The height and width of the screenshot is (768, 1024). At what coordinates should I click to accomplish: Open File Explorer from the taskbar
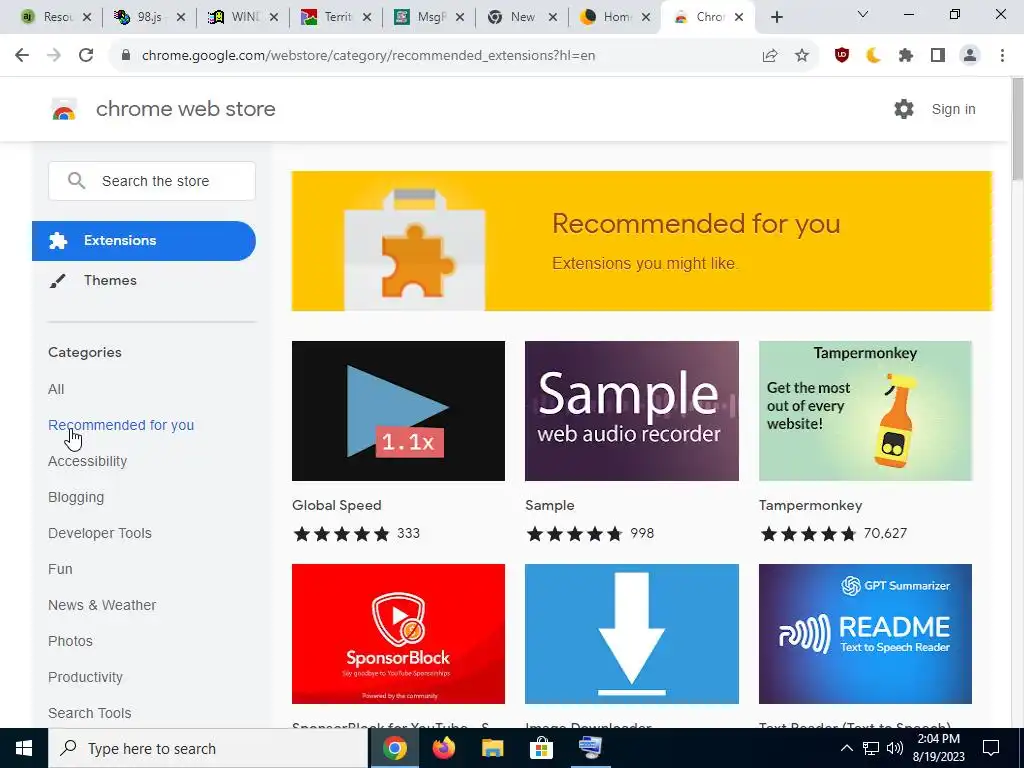tap(492, 748)
